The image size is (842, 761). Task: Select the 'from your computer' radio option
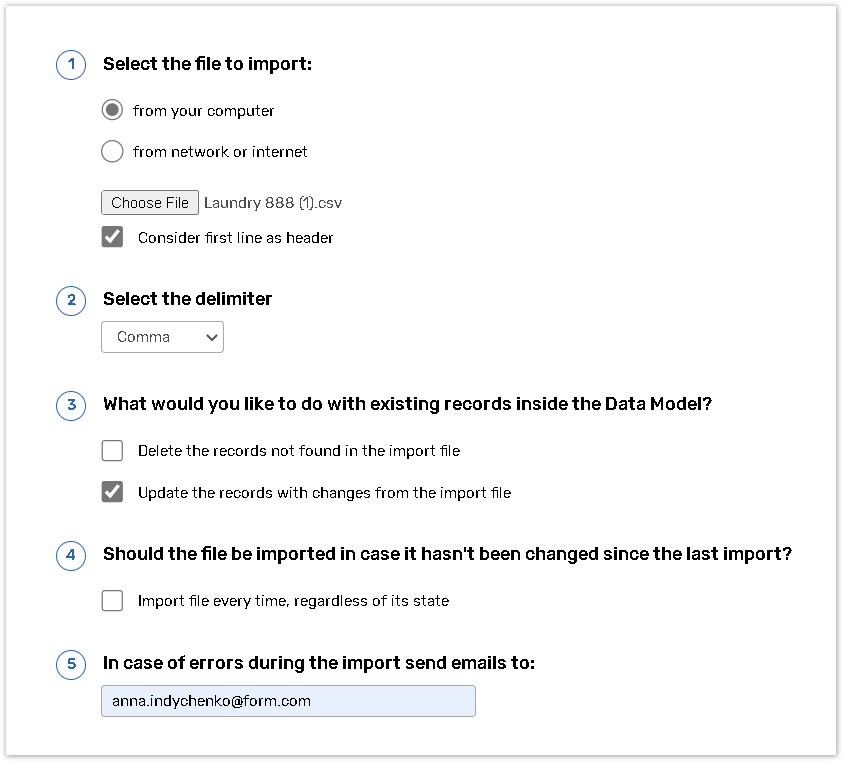click(113, 110)
